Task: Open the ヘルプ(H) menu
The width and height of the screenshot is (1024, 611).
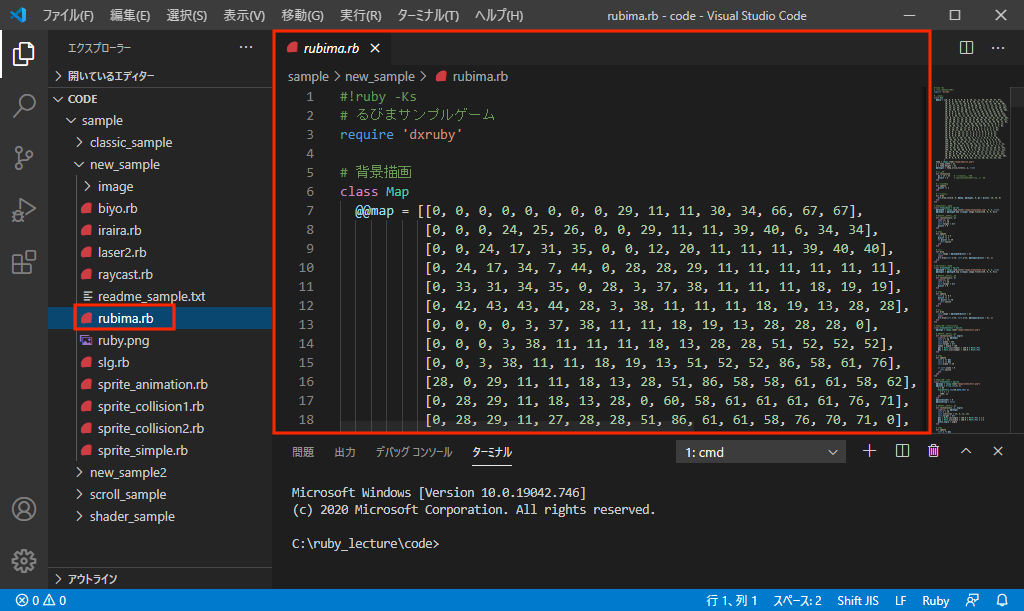Action: coord(499,15)
